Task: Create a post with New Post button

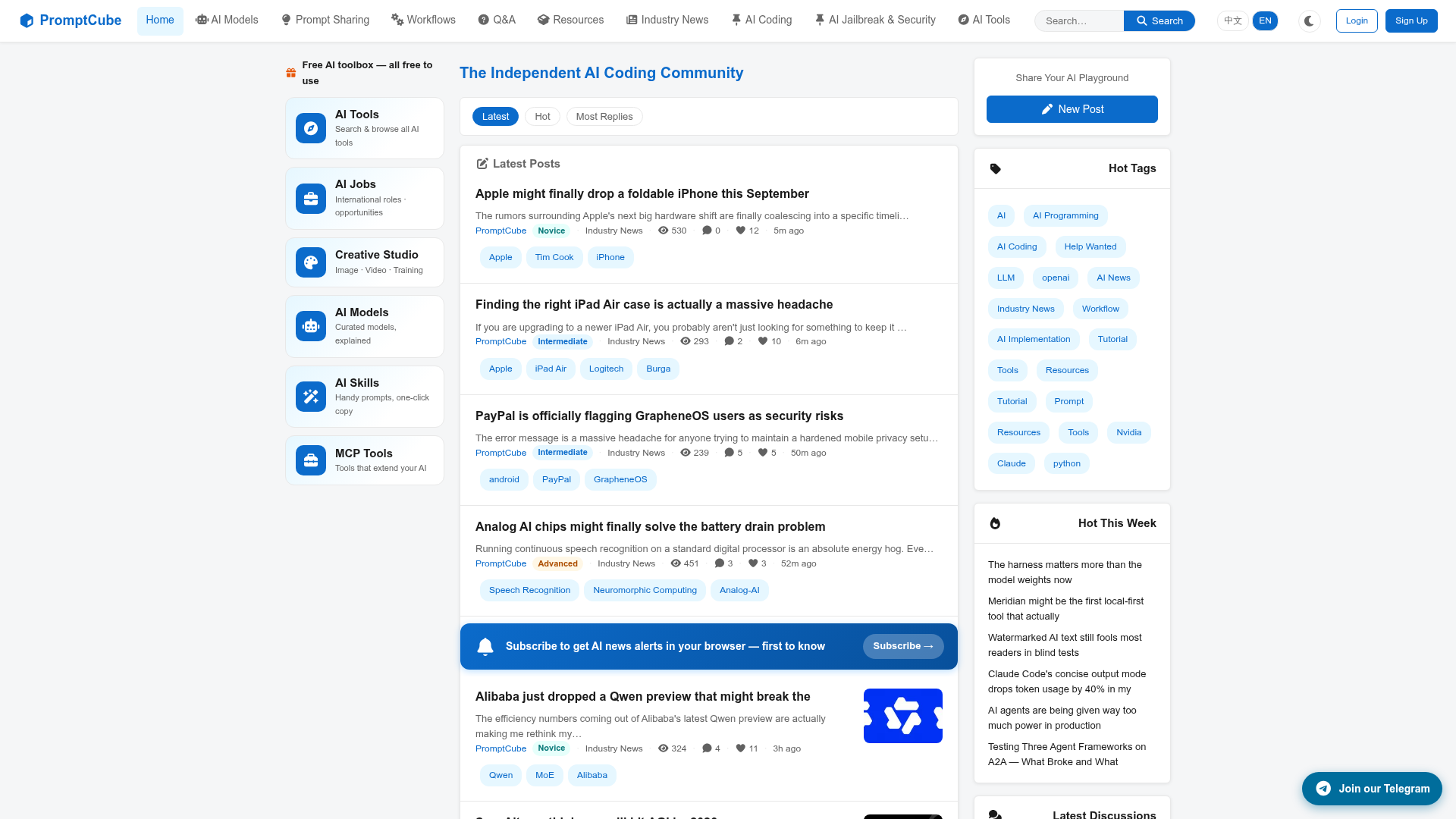Action: [1072, 109]
